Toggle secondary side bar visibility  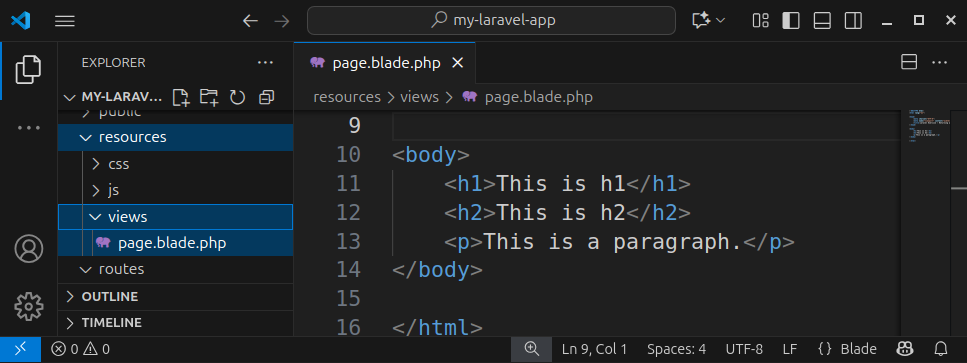tap(854, 21)
